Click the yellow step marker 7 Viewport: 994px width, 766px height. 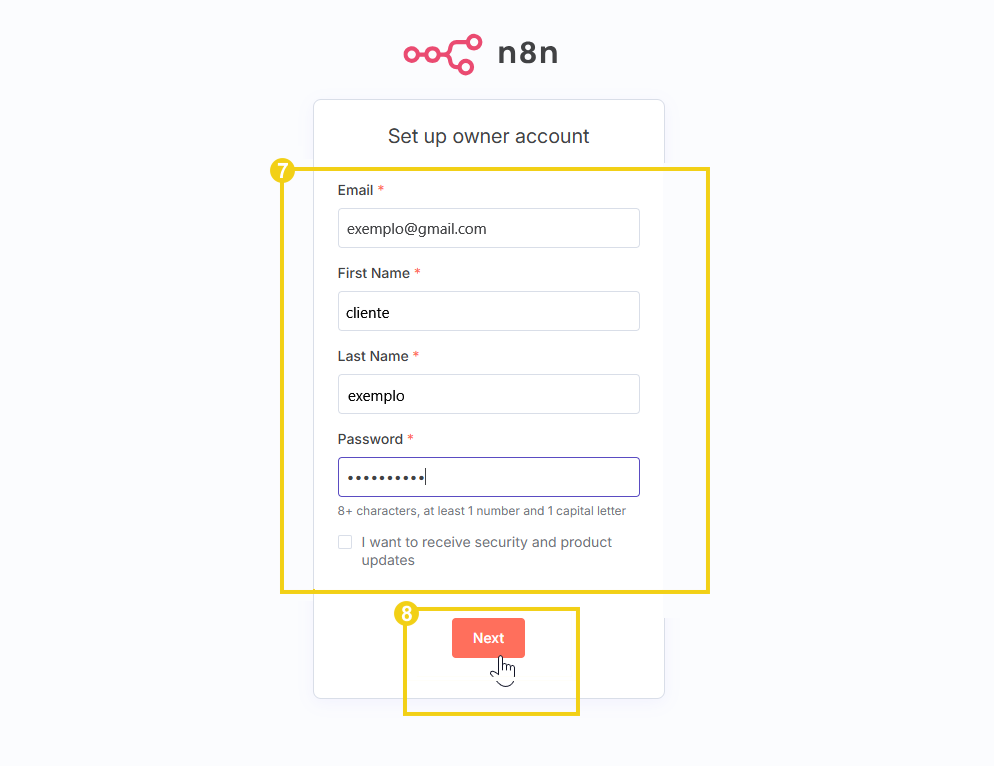click(x=283, y=171)
